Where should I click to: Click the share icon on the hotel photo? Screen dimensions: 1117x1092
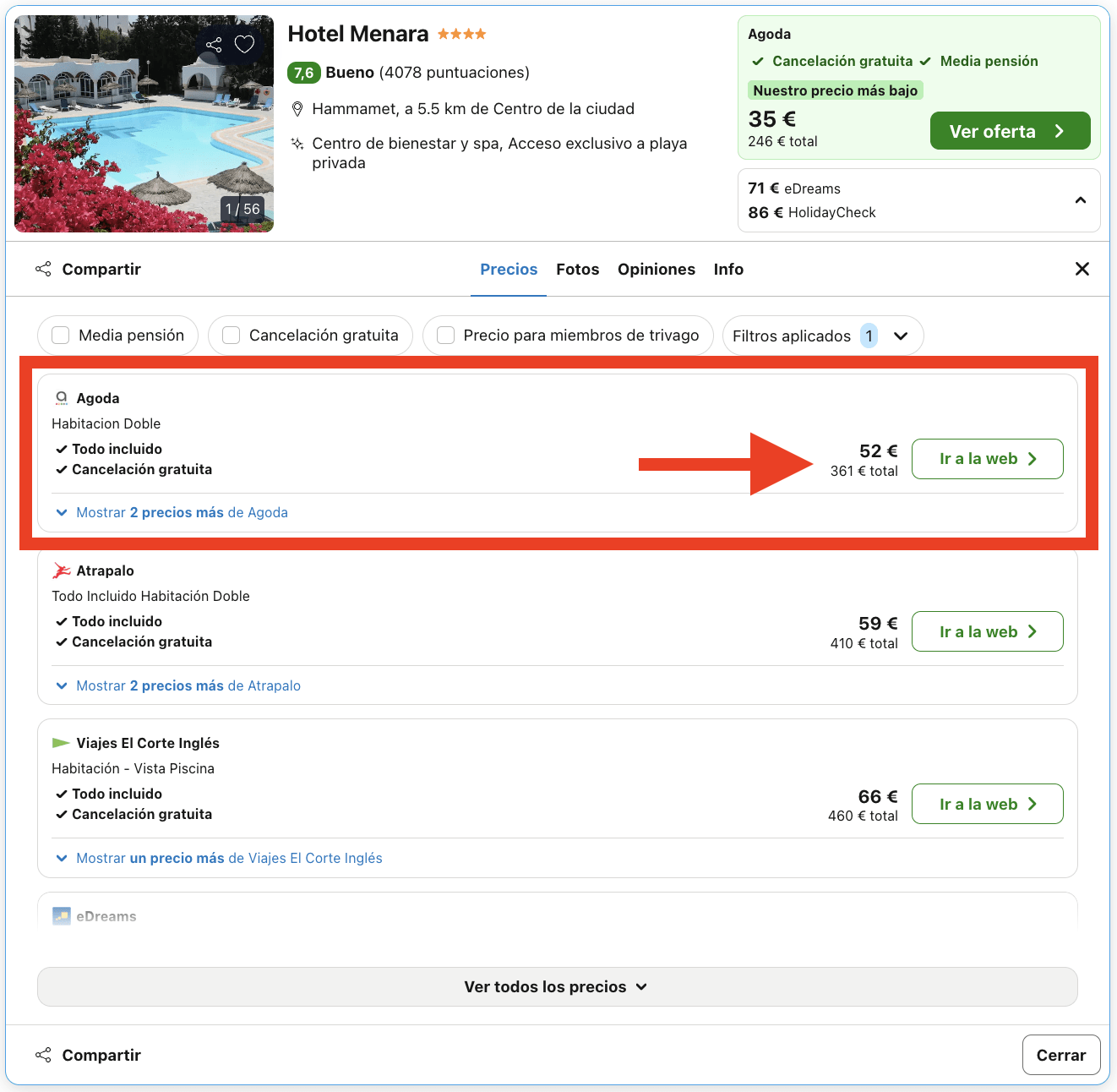[x=213, y=44]
